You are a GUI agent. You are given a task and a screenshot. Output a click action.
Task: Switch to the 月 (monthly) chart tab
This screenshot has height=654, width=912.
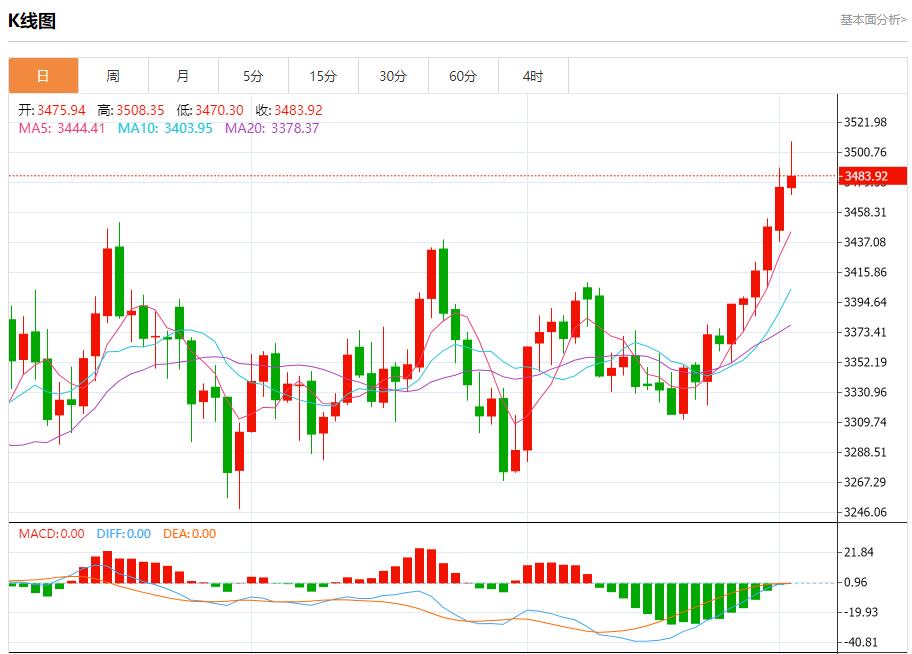coord(183,75)
